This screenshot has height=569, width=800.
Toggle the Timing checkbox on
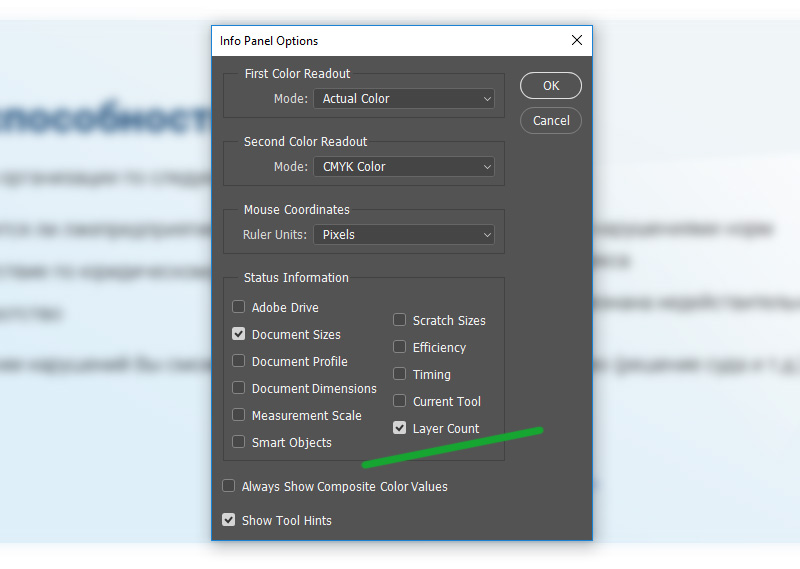[400, 375]
